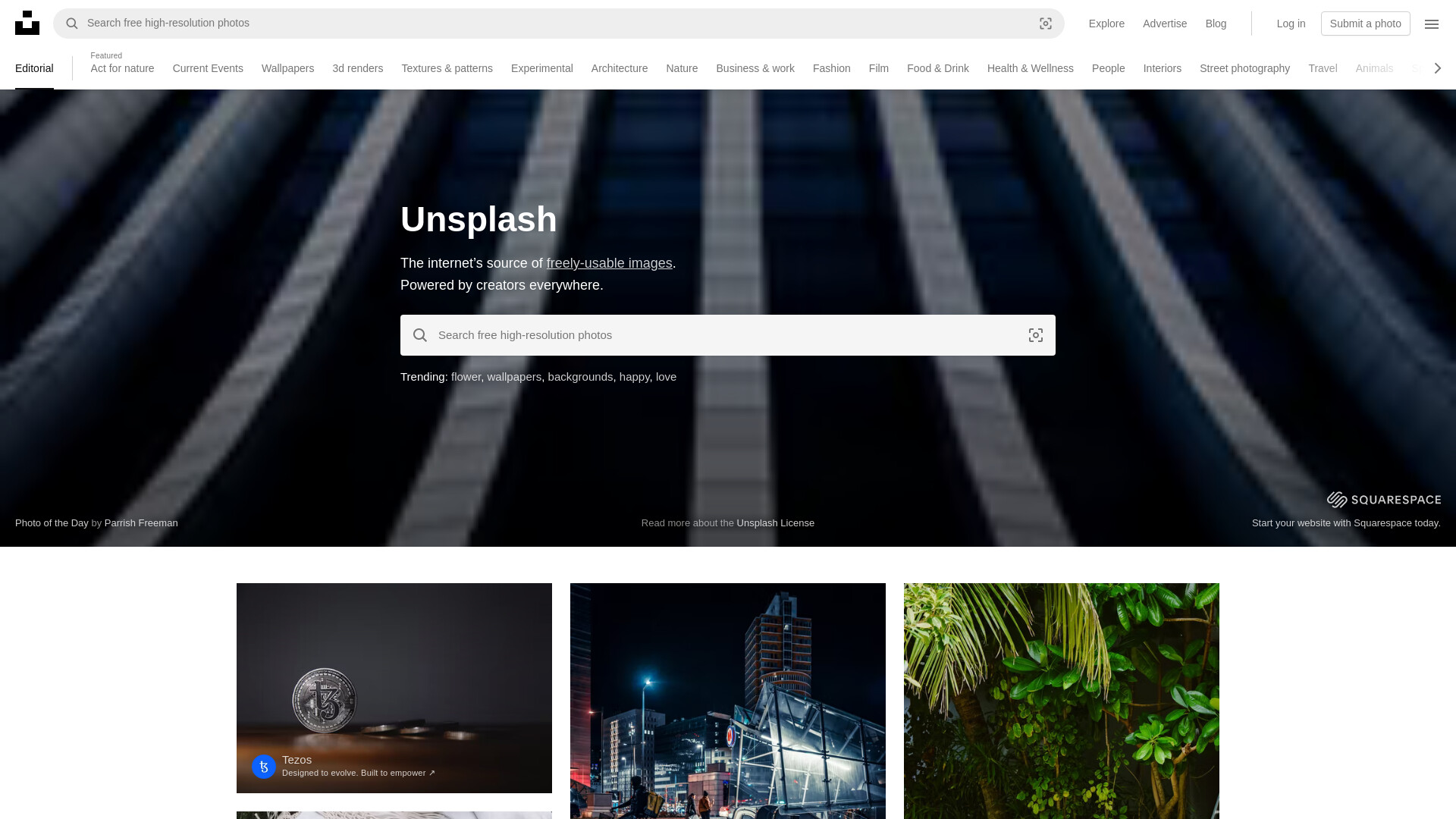
Task: Click the Tezos round logo icon
Action: click(x=264, y=766)
